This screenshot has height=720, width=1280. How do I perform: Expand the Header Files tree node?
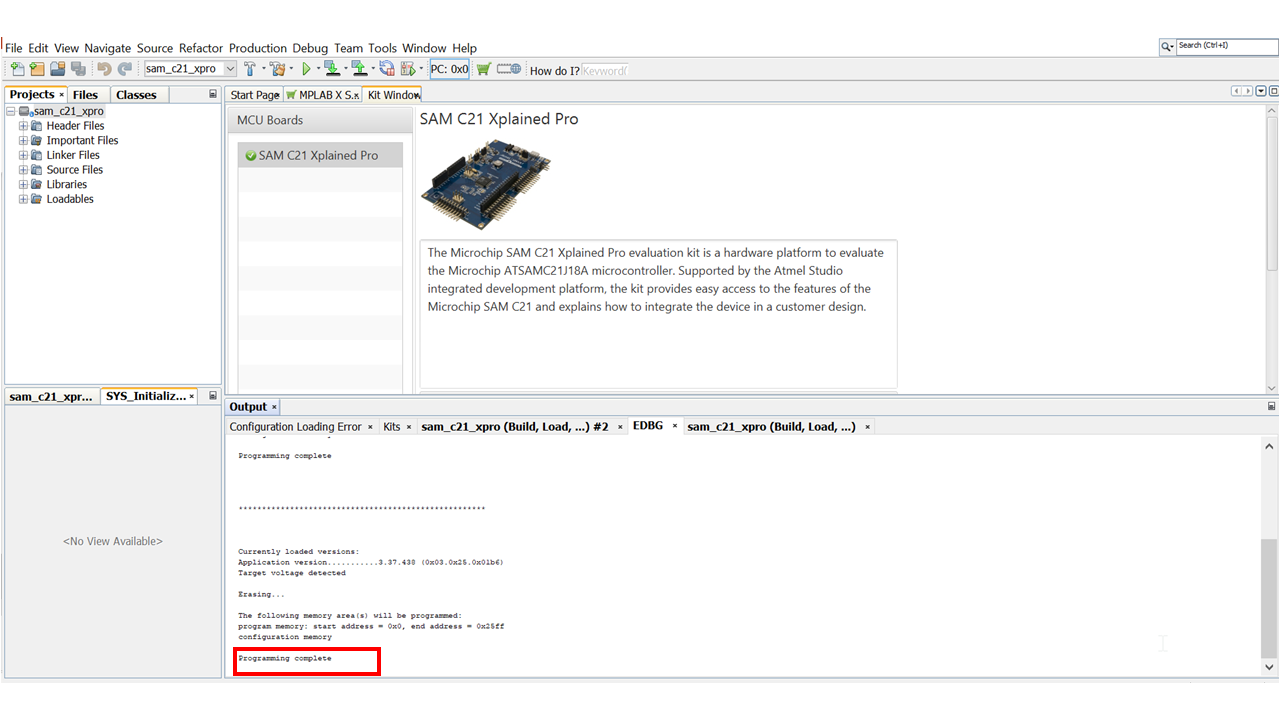click(24, 126)
